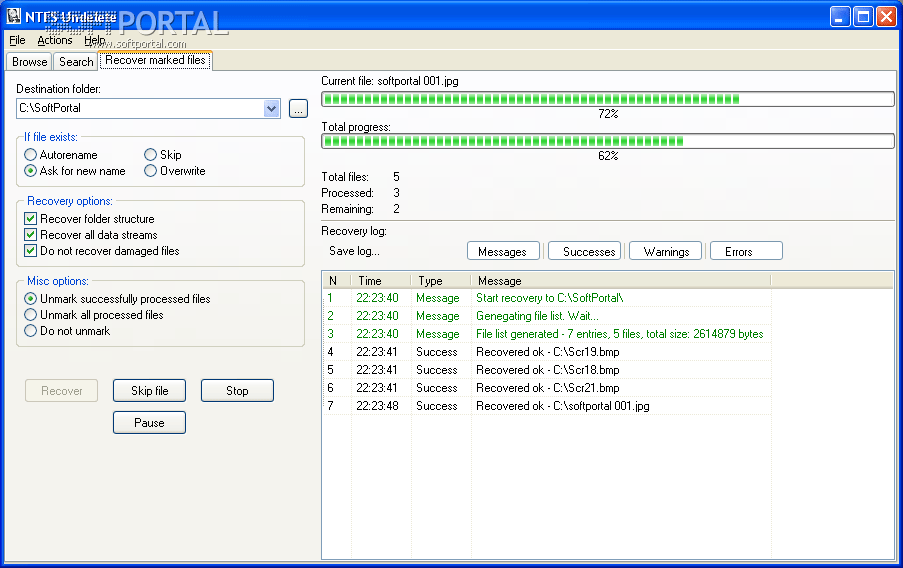Toggle the Warnings log filter

[x=666, y=251]
